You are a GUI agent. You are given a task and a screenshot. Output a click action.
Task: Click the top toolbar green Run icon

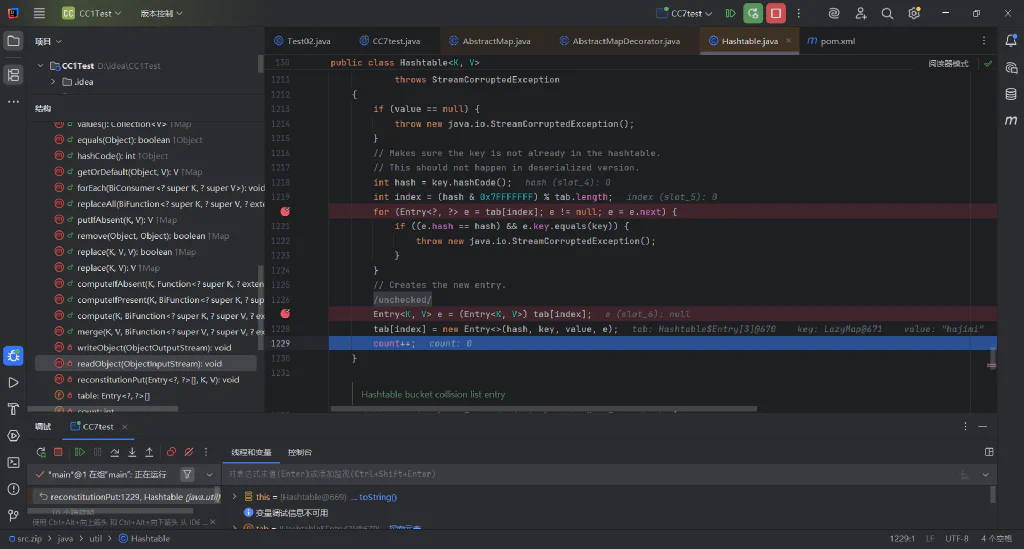(731, 13)
